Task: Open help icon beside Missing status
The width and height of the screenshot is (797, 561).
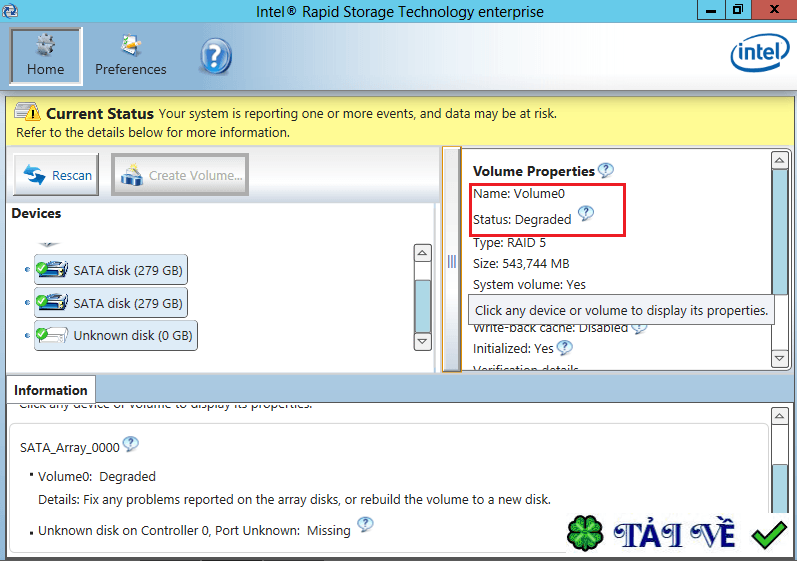Action: coord(365,524)
